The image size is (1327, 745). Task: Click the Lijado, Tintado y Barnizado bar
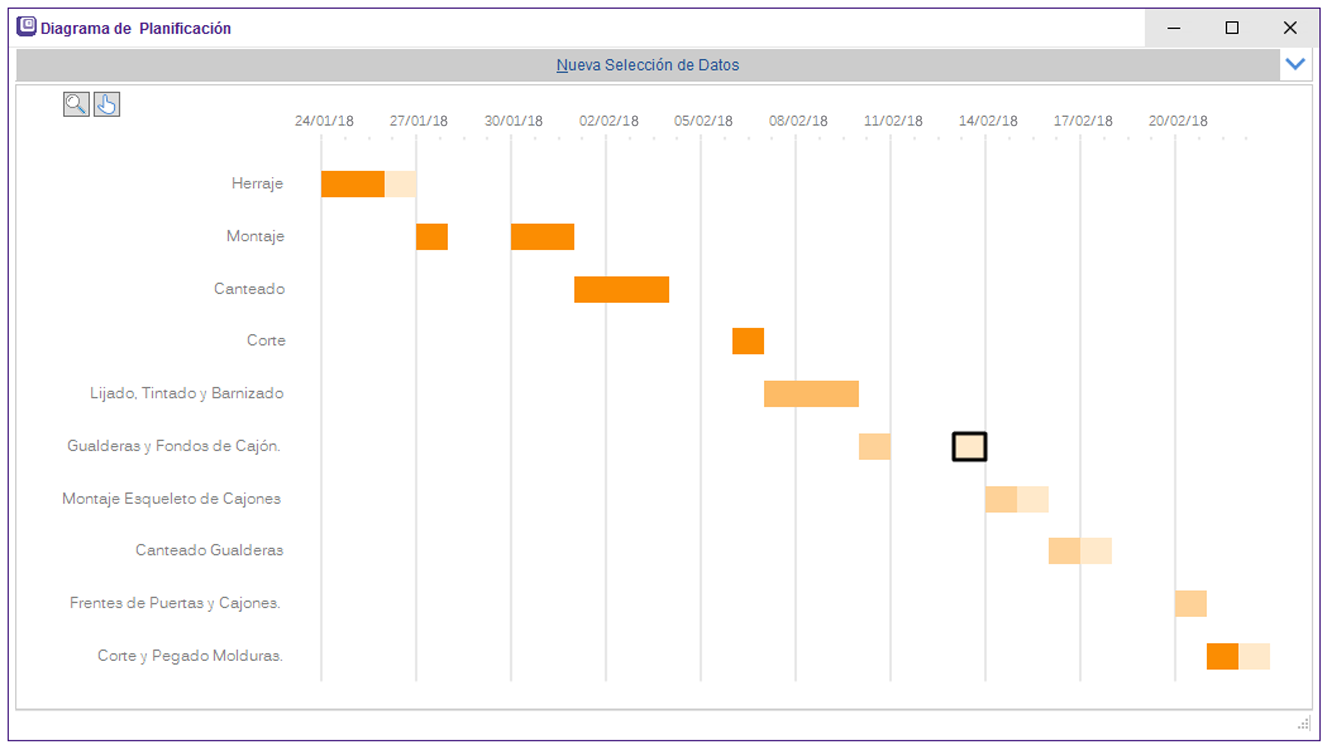click(811, 394)
